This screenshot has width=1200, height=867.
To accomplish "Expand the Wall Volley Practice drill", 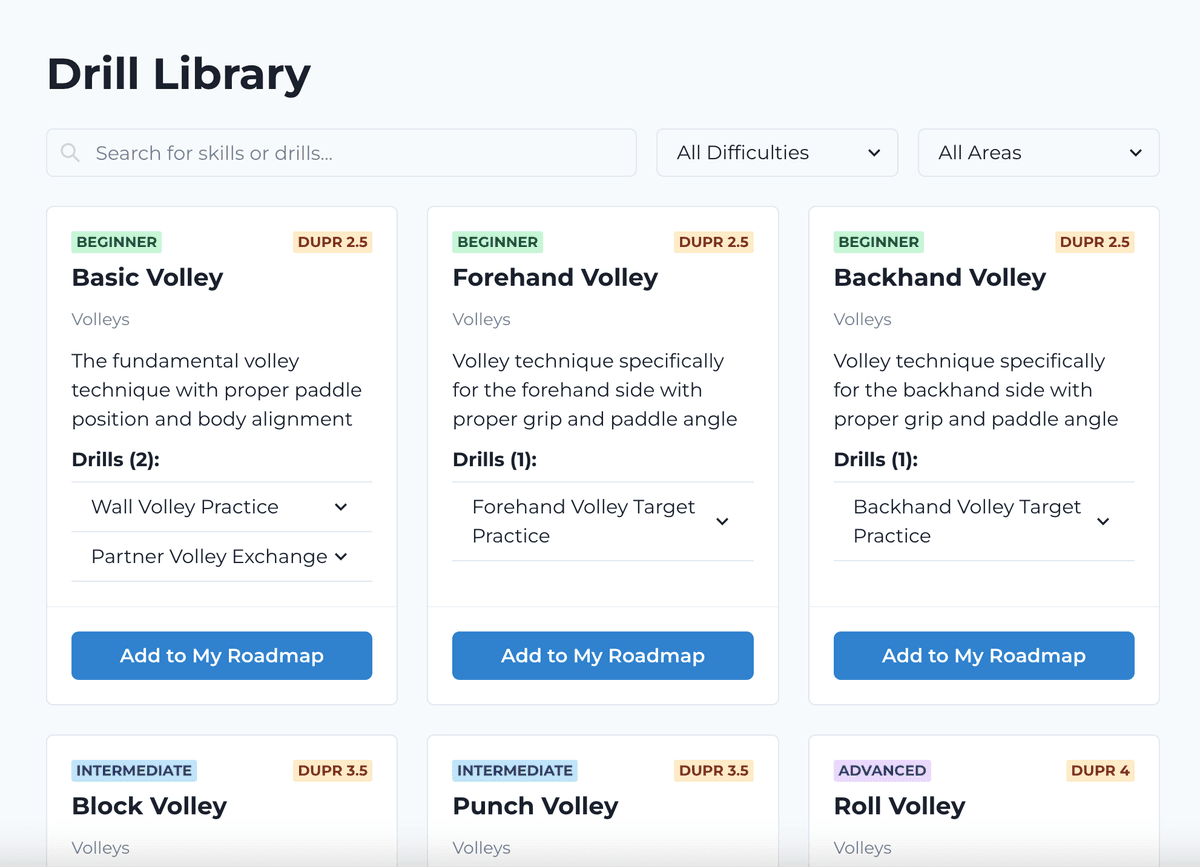I will pyautogui.click(x=221, y=507).
